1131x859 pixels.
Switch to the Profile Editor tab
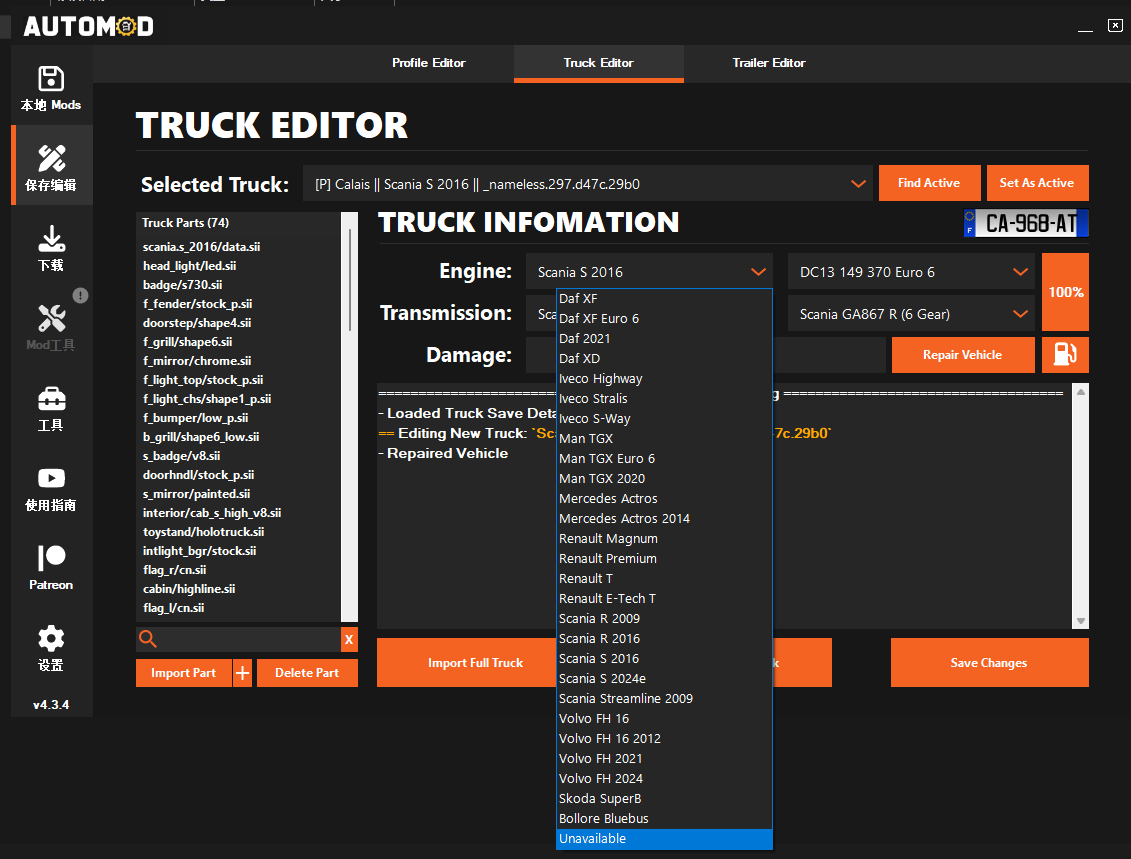pos(428,63)
